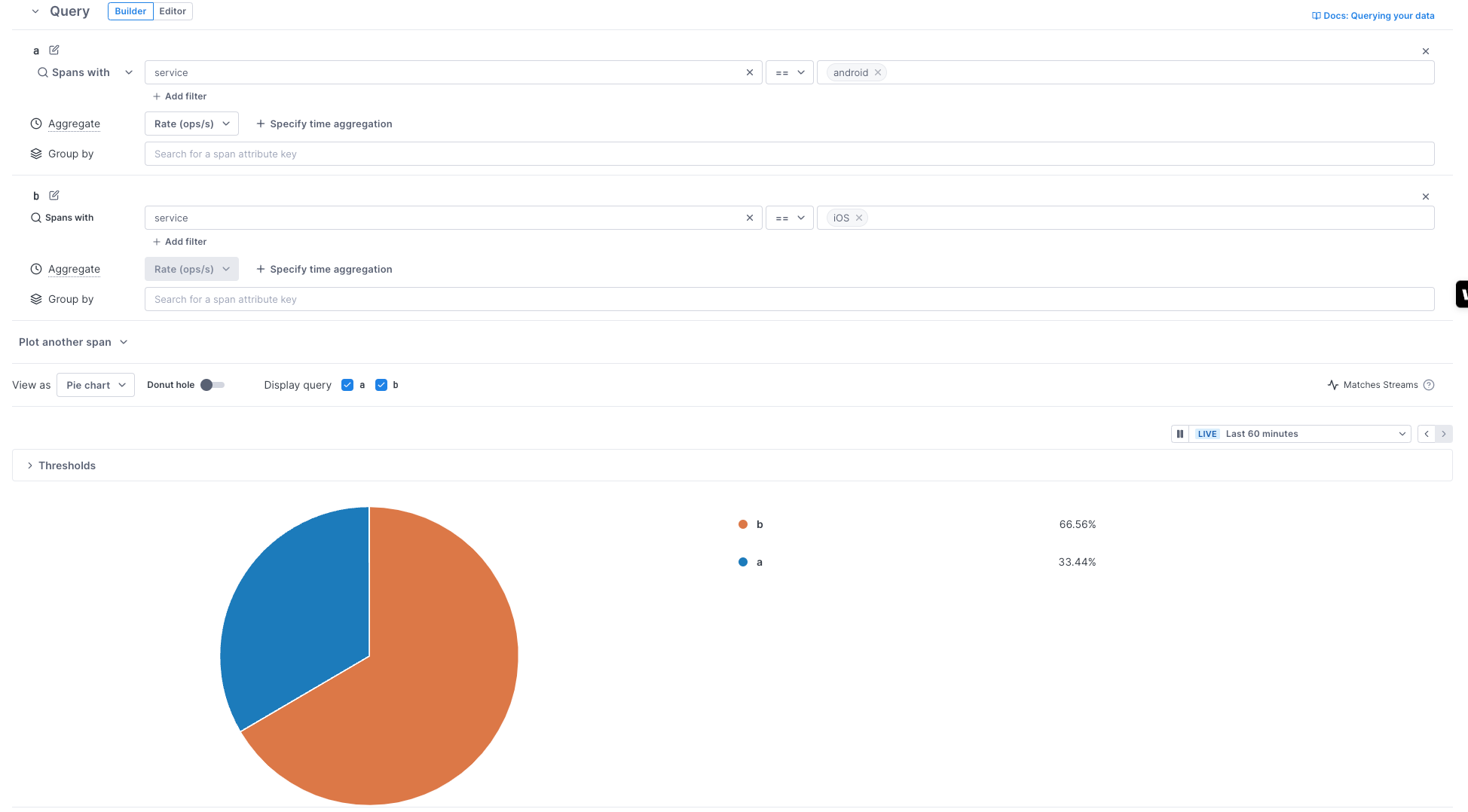This screenshot has width=1468, height=812.
Task: Go to next time range
Action: 1444,434
